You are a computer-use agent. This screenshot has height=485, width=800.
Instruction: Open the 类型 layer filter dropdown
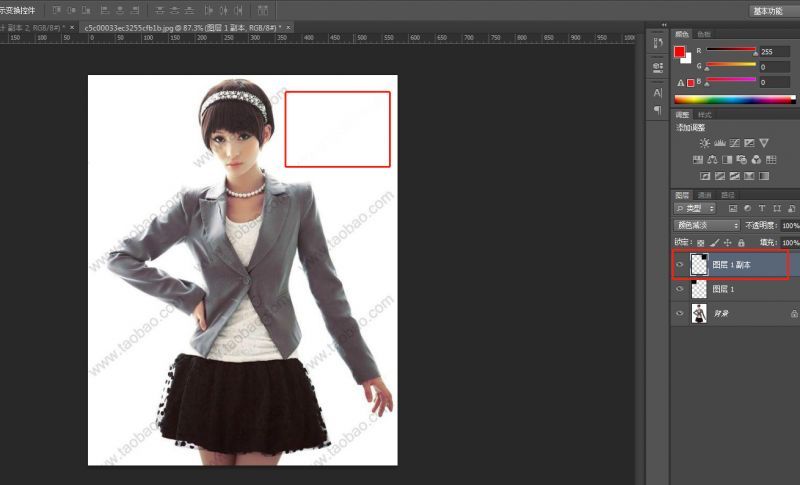tap(695, 208)
